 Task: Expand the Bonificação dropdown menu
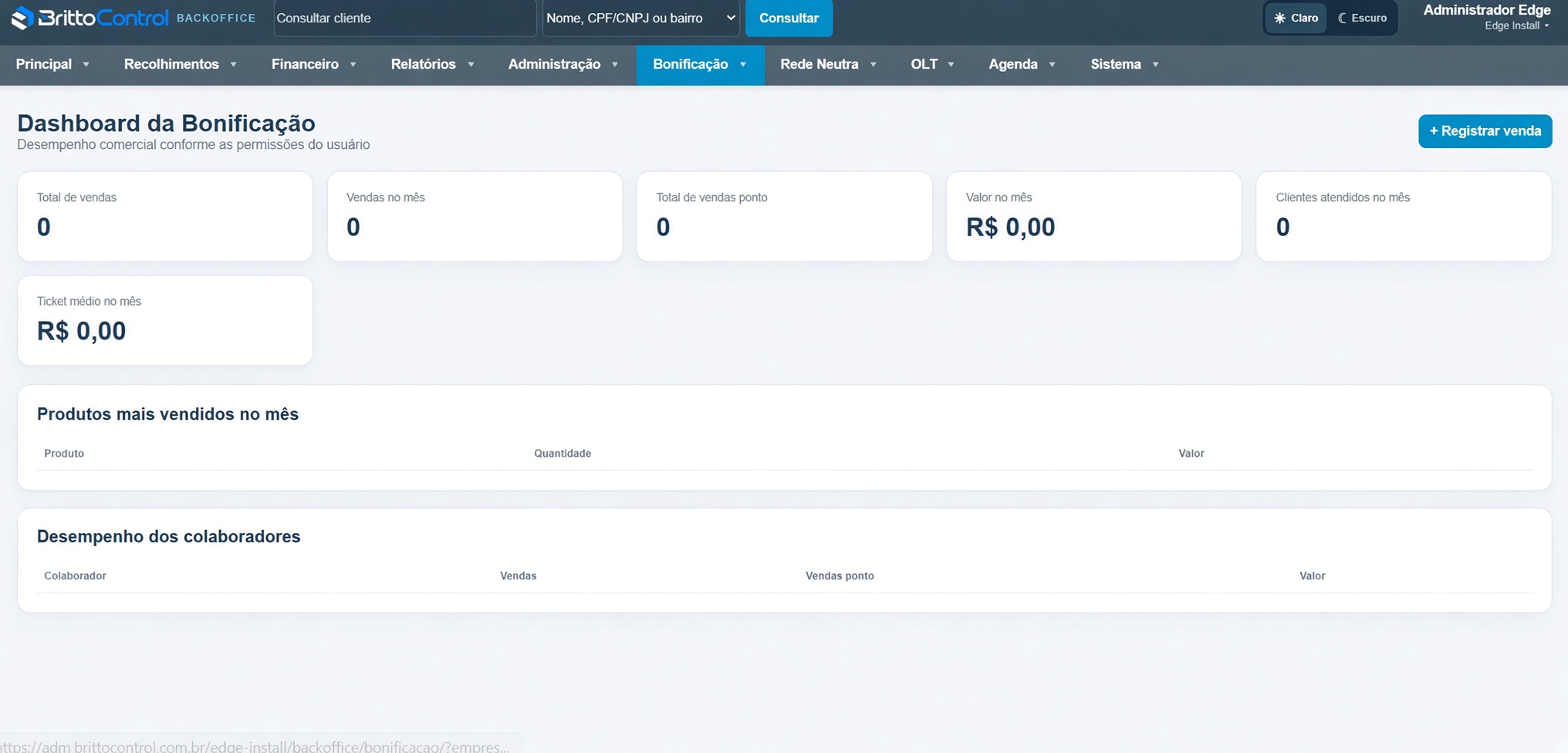(x=700, y=64)
